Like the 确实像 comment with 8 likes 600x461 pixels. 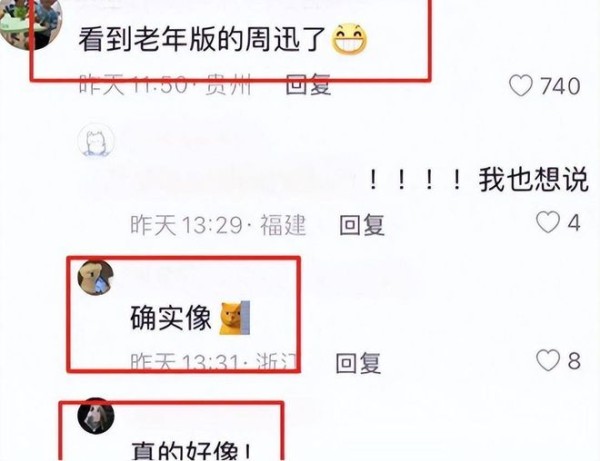pos(548,360)
